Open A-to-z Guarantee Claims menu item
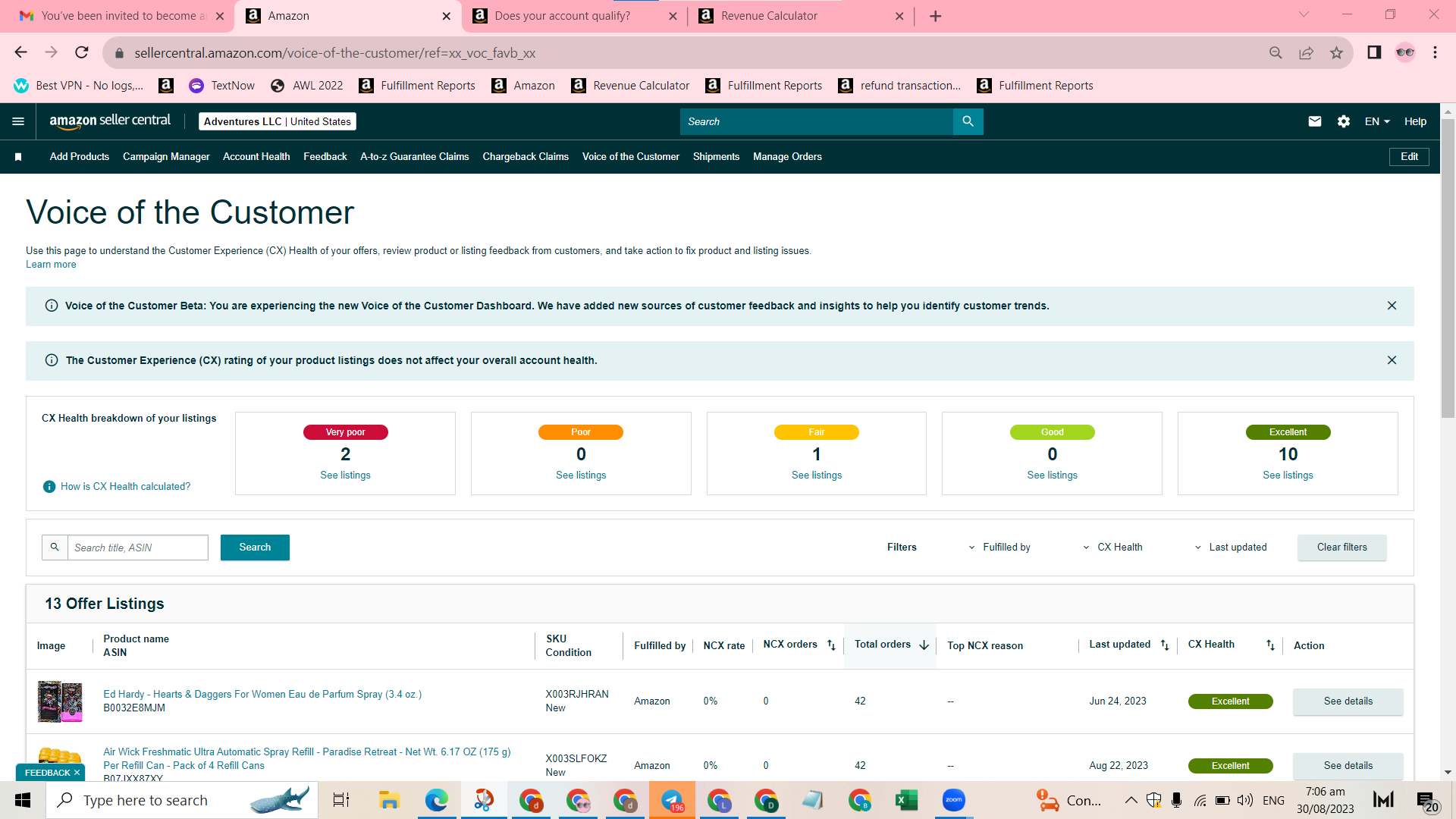Image resolution: width=1456 pixels, height=819 pixels. 415,157
